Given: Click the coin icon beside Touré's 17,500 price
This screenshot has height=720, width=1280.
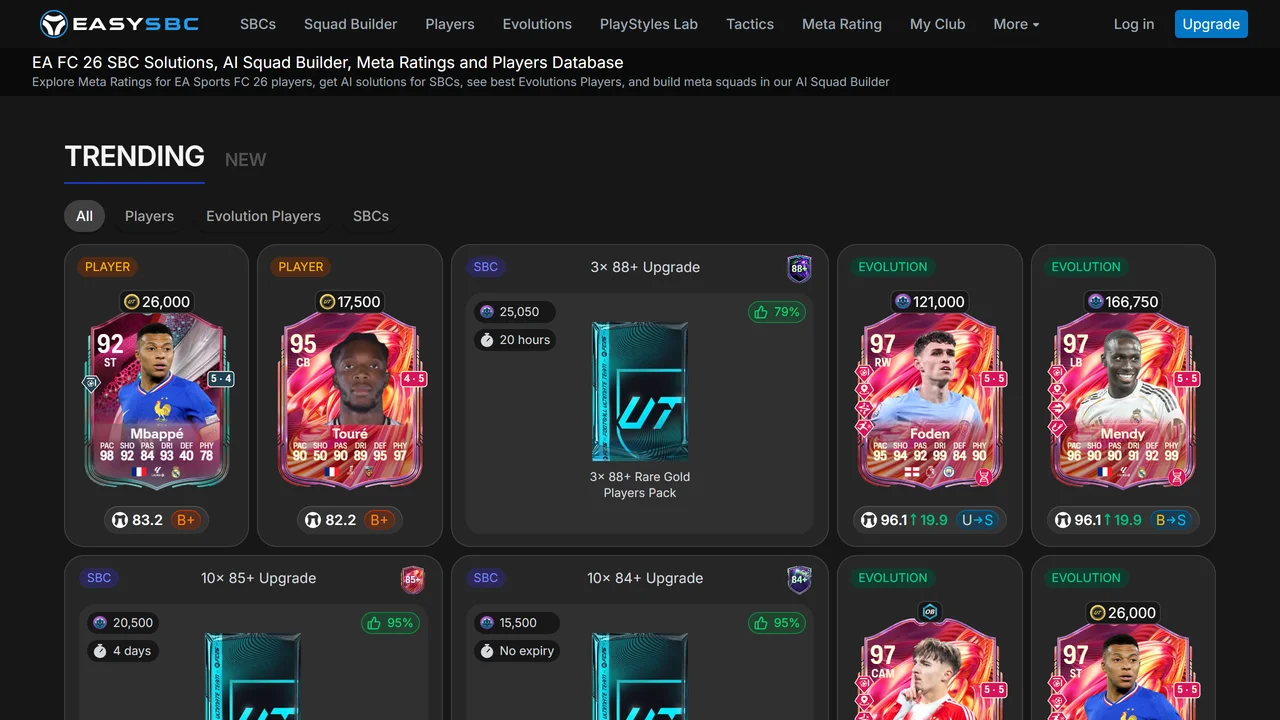Looking at the screenshot, I should (326, 302).
